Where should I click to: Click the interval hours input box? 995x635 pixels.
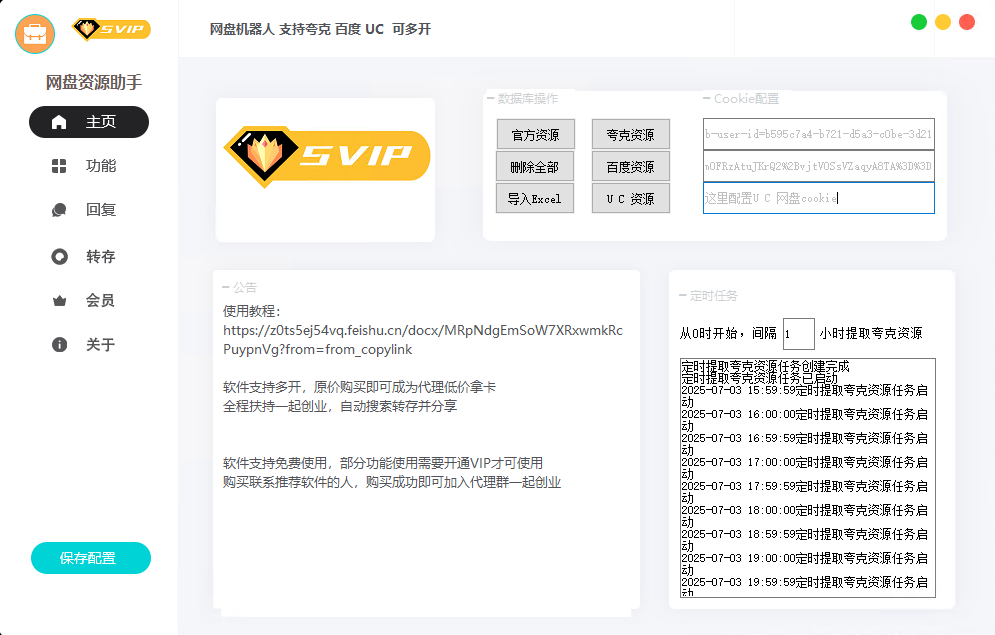pyautogui.click(x=799, y=334)
